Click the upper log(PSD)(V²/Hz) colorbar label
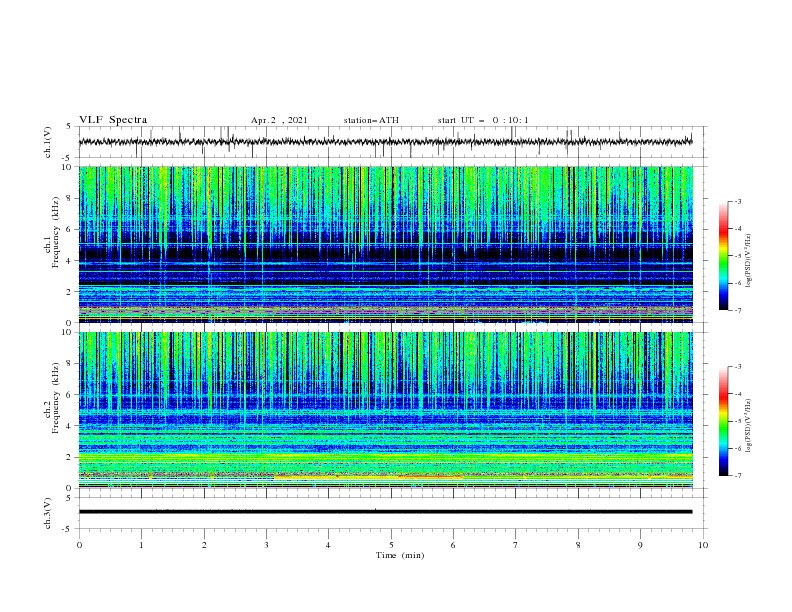 749,261
